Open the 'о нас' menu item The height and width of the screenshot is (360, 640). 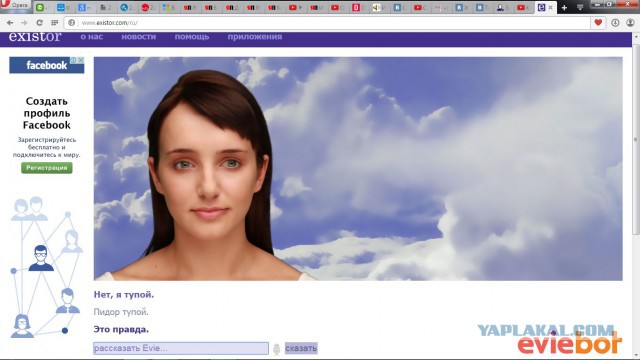[91, 37]
